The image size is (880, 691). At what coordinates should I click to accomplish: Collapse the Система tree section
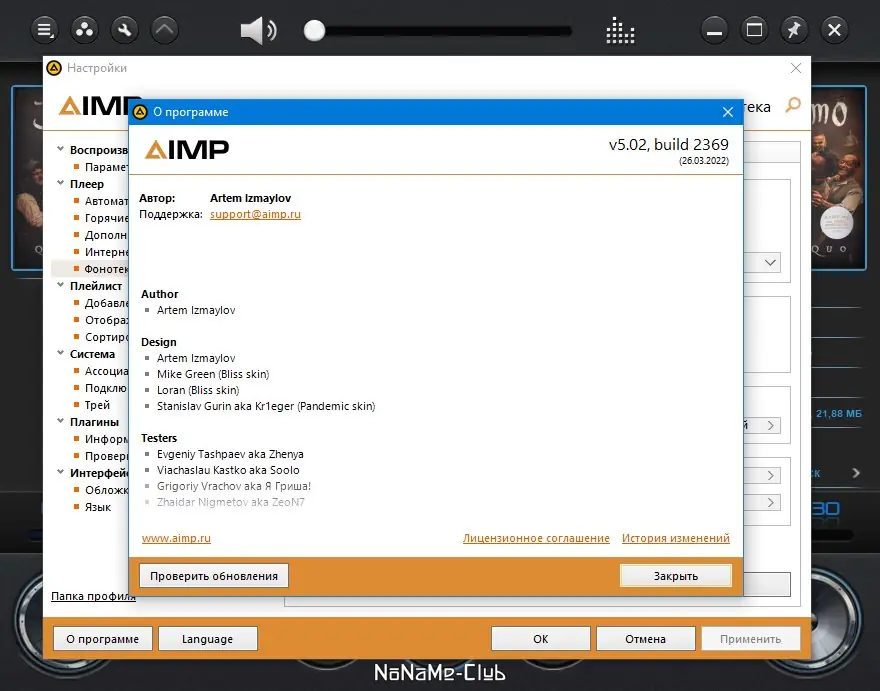(x=61, y=353)
